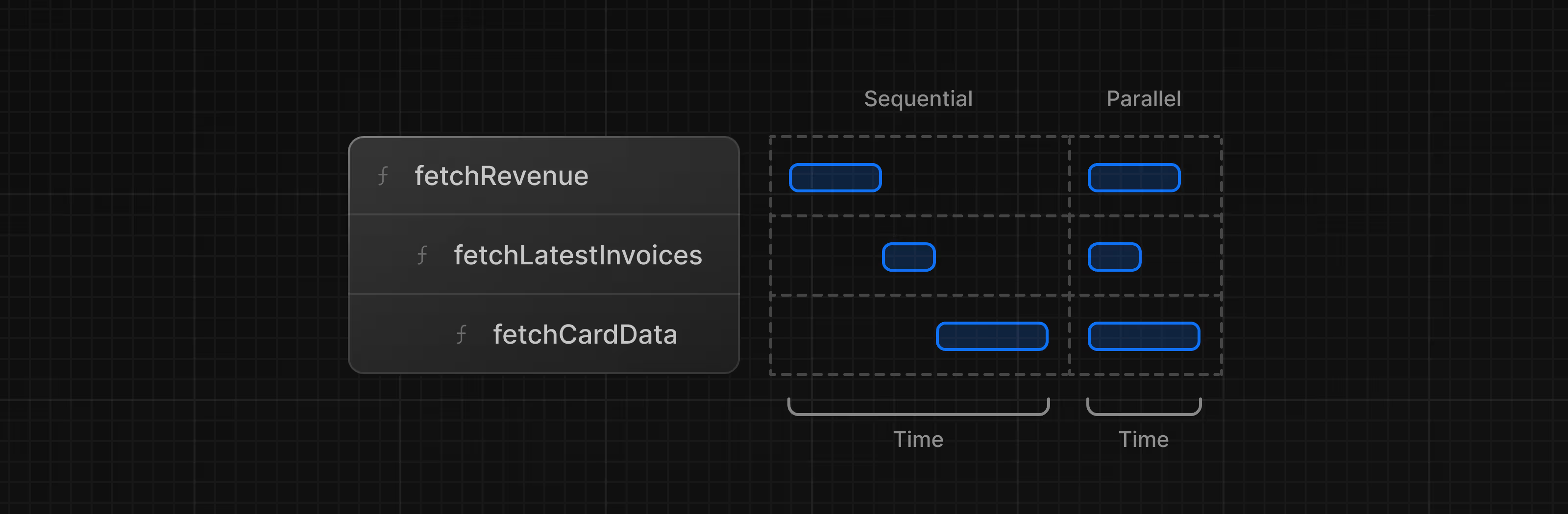Select the fetchLatestInvoices text label
Screen dimensions: 1568x514
coord(578,256)
